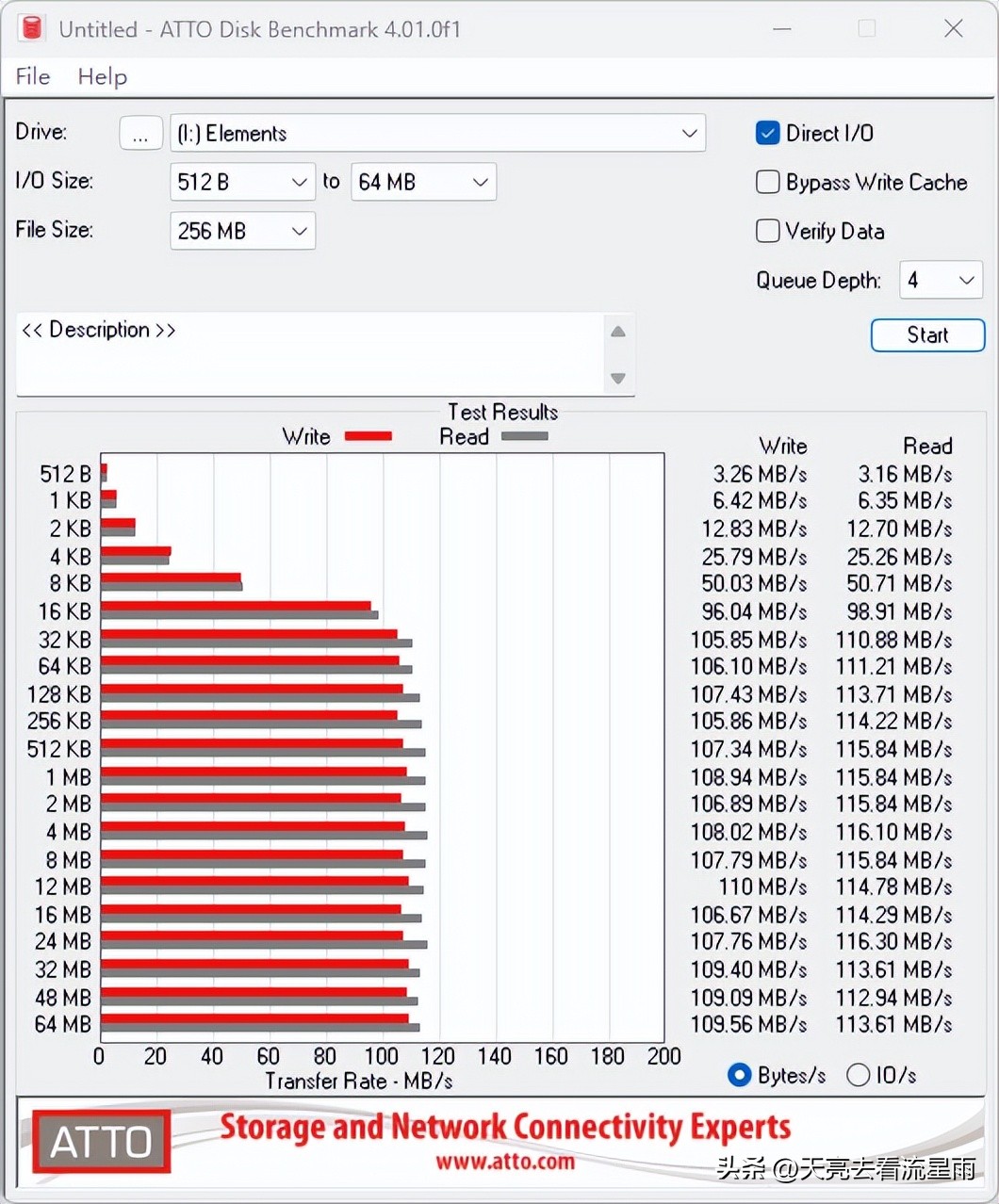Click the gray Read legend swatch
999x1204 pixels.
tap(525, 436)
